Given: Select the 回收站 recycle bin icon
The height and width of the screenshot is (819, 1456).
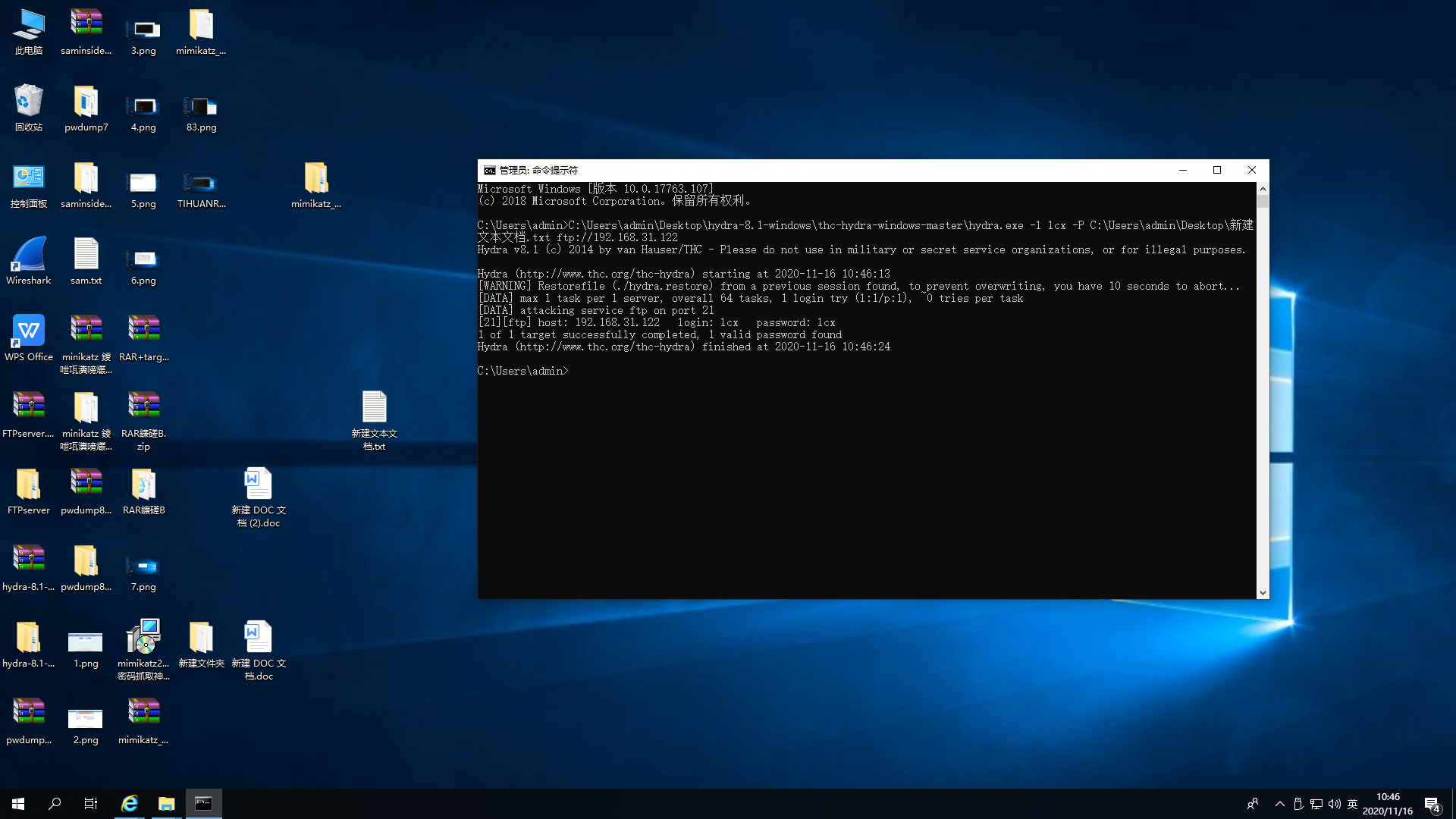Looking at the screenshot, I should click(x=29, y=102).
